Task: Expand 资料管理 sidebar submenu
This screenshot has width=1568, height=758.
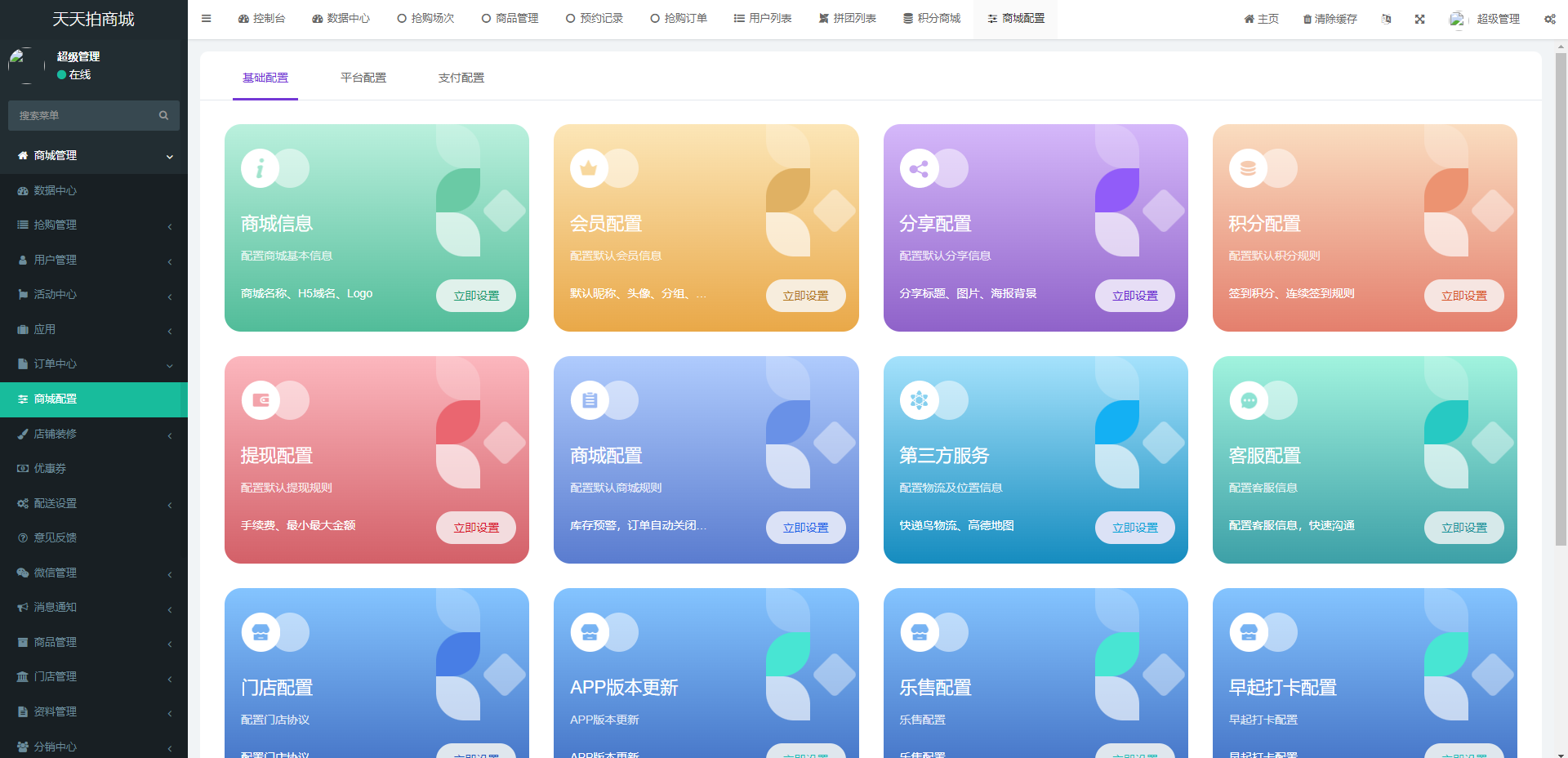Action: (x=94, y=711)
